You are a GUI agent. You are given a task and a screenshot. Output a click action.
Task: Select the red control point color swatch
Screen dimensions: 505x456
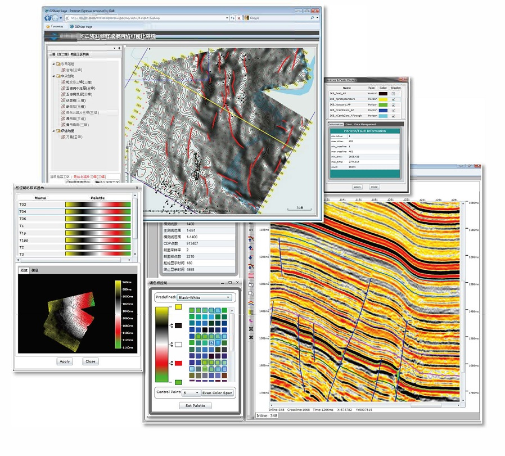coord(179,363)
